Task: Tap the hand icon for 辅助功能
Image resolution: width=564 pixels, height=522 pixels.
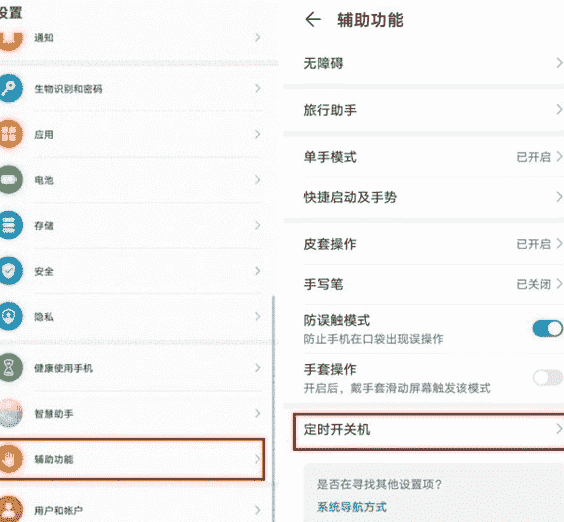Action: click(x=10, y=459)
